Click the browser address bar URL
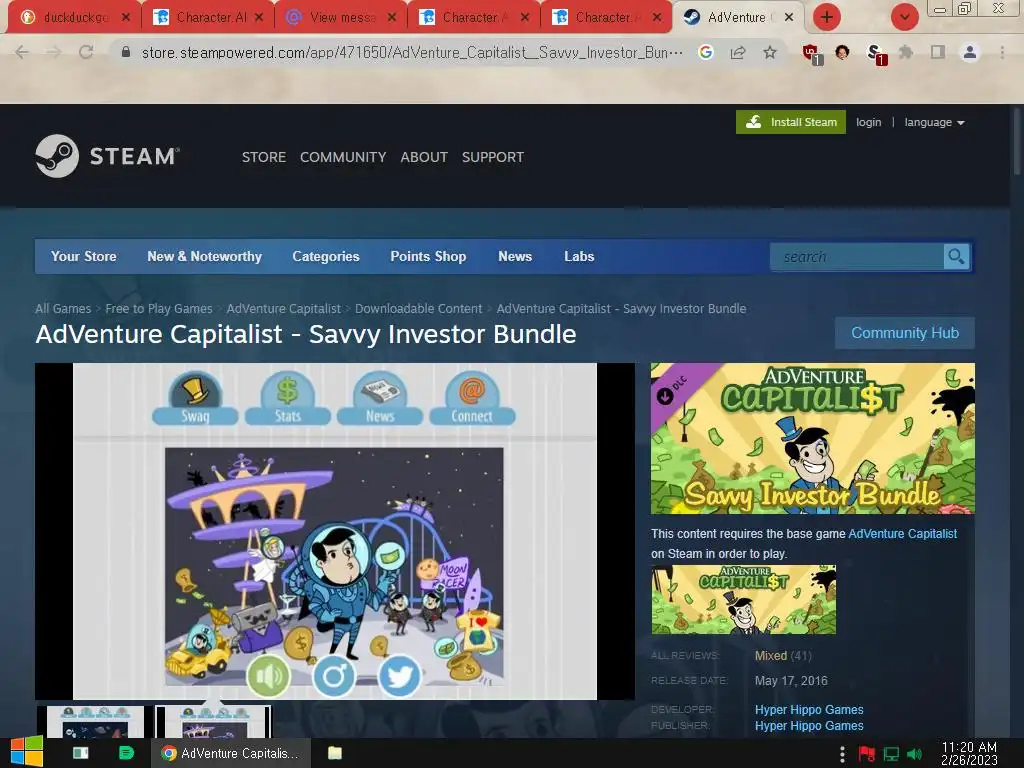The width and height of the screenshot is (1024, 768). point(411,52)
